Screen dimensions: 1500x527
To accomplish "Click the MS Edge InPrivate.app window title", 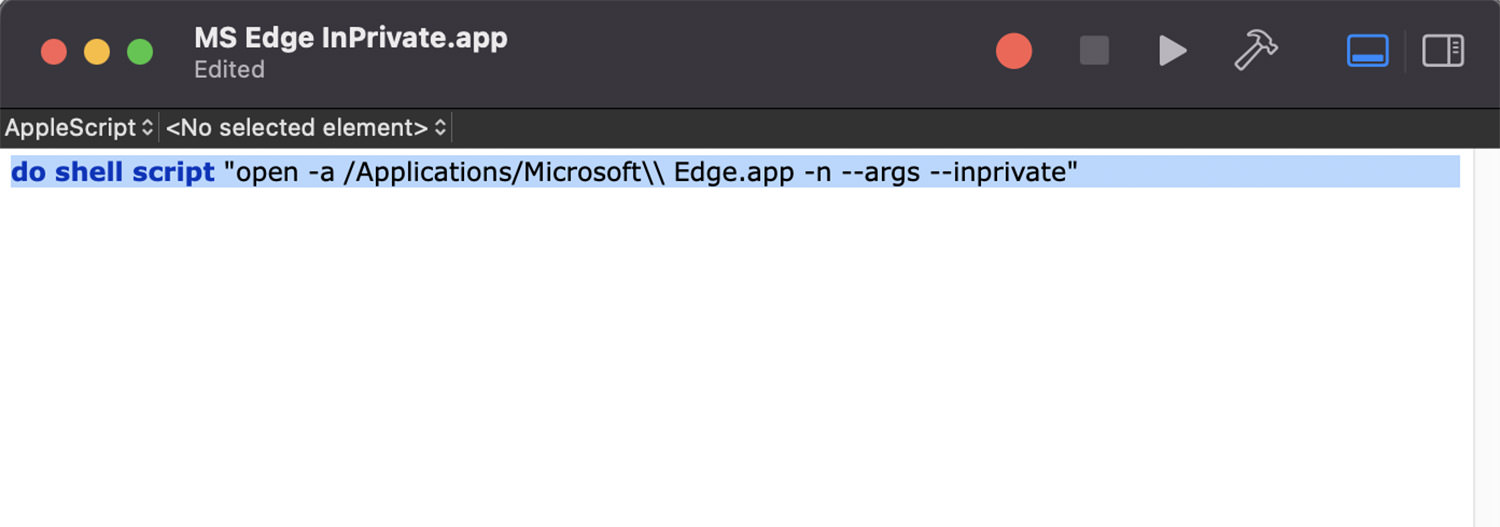I will point(351,38).
